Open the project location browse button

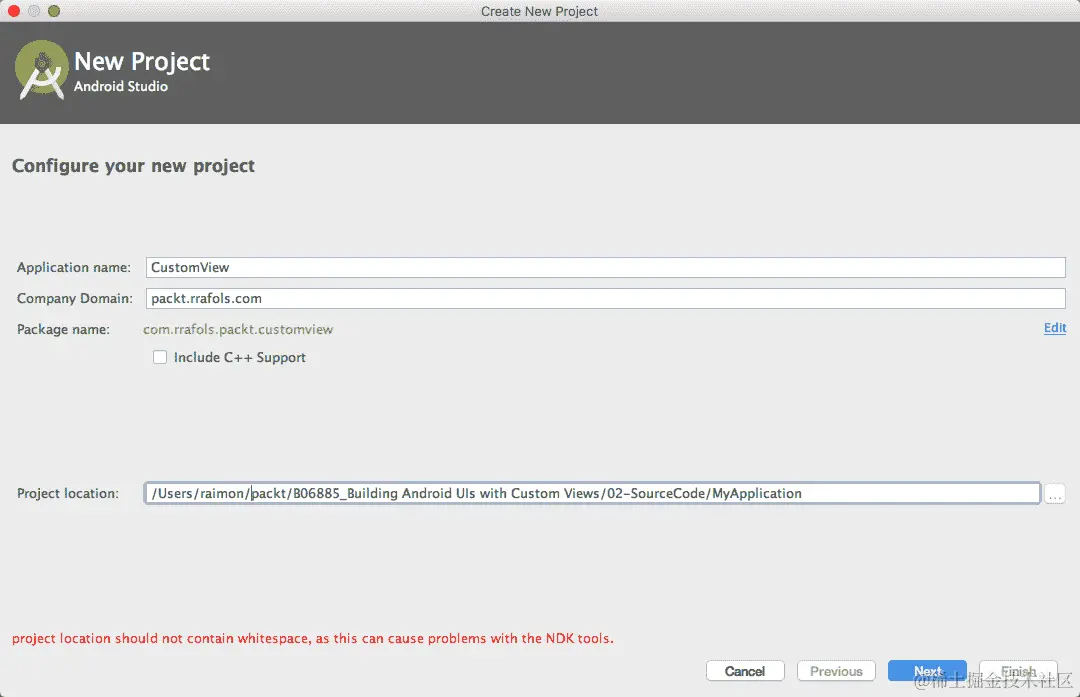click(x=1055, y=494)
